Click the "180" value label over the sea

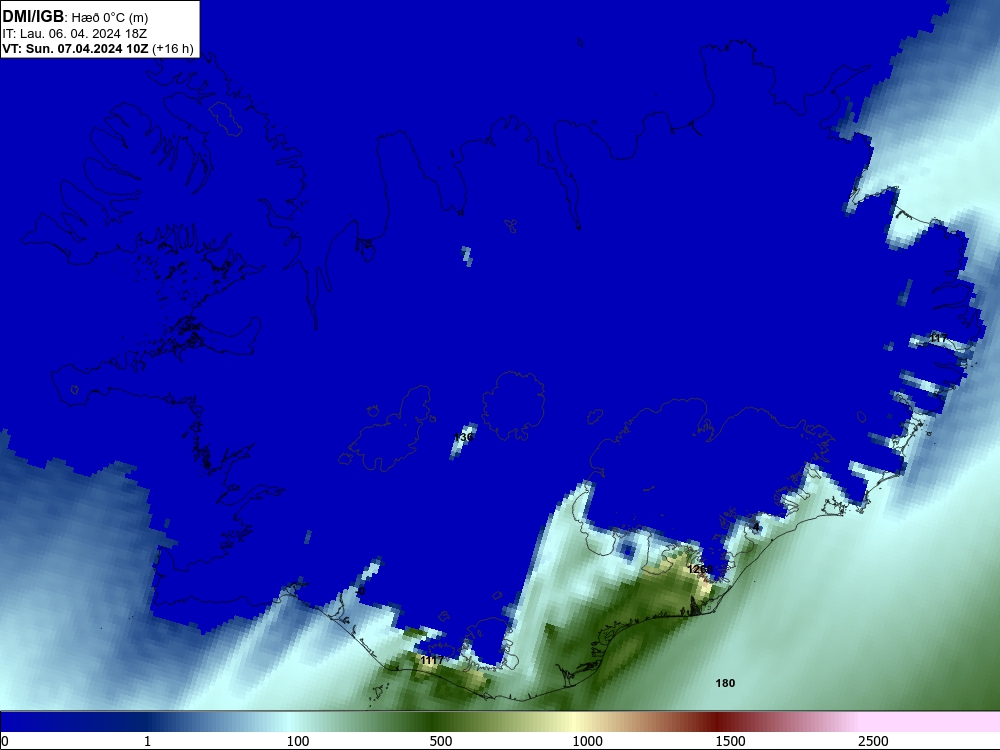(725, 683)
